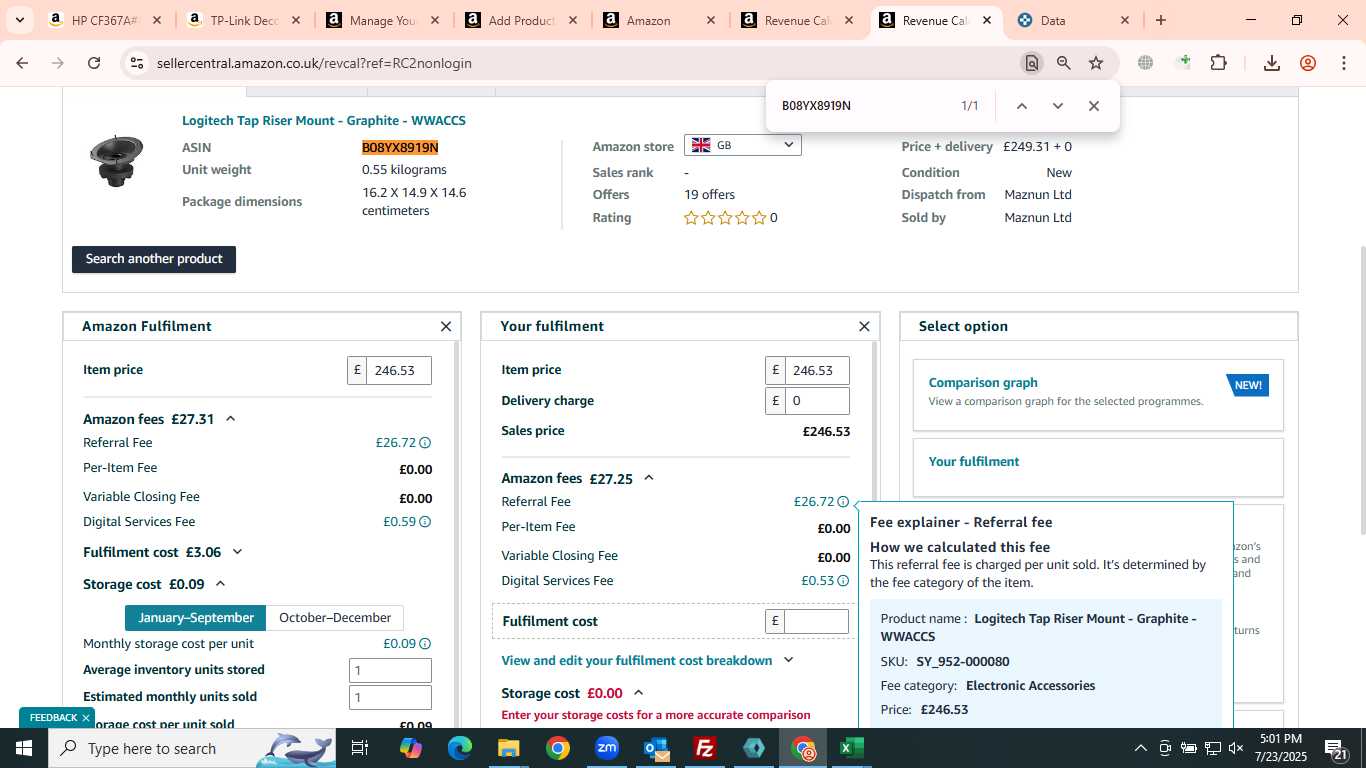This screenshot has height=768, width=1366.
Task: Open Zoom from taskbar
Action: click(607, 748)
